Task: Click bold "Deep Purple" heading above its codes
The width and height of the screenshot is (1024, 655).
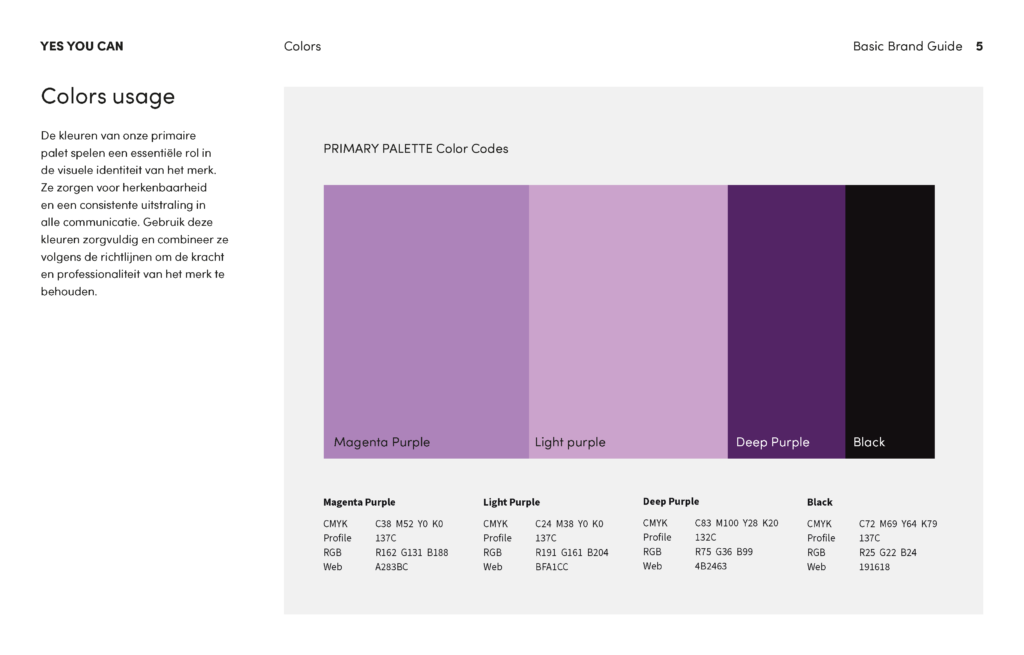Action: [671, 502]
